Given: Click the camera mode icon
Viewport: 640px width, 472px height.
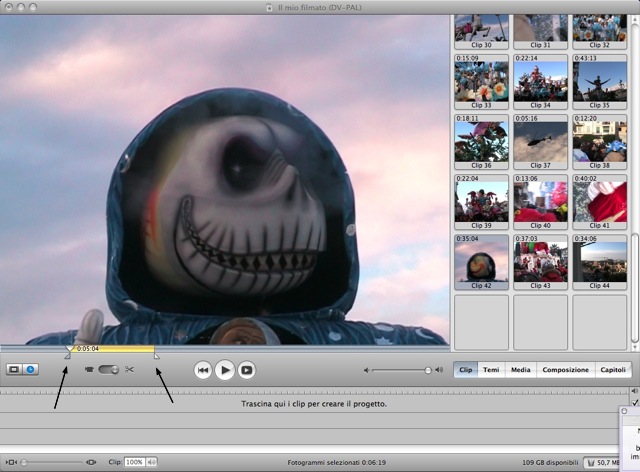Looking at the screenshot, I should pos(89,370).
